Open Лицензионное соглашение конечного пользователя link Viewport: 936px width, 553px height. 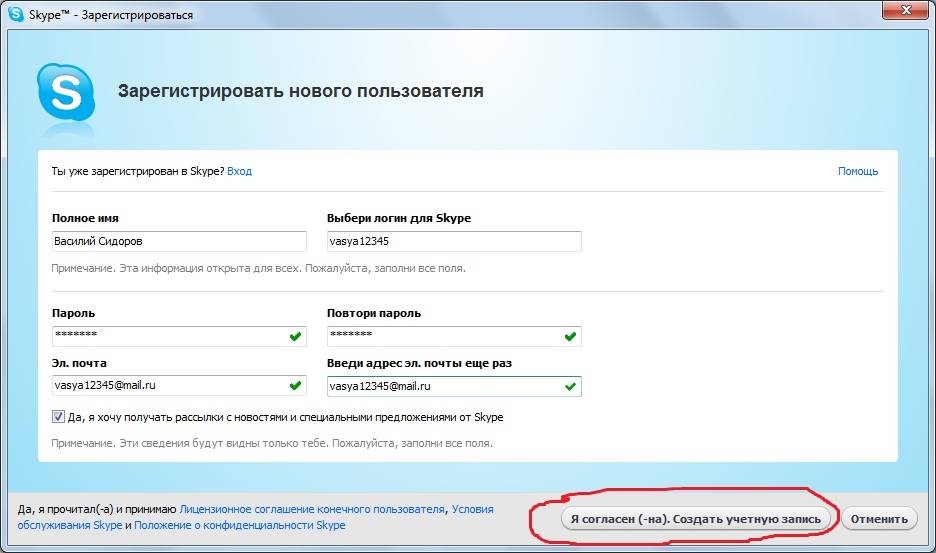tap(312, 509)
